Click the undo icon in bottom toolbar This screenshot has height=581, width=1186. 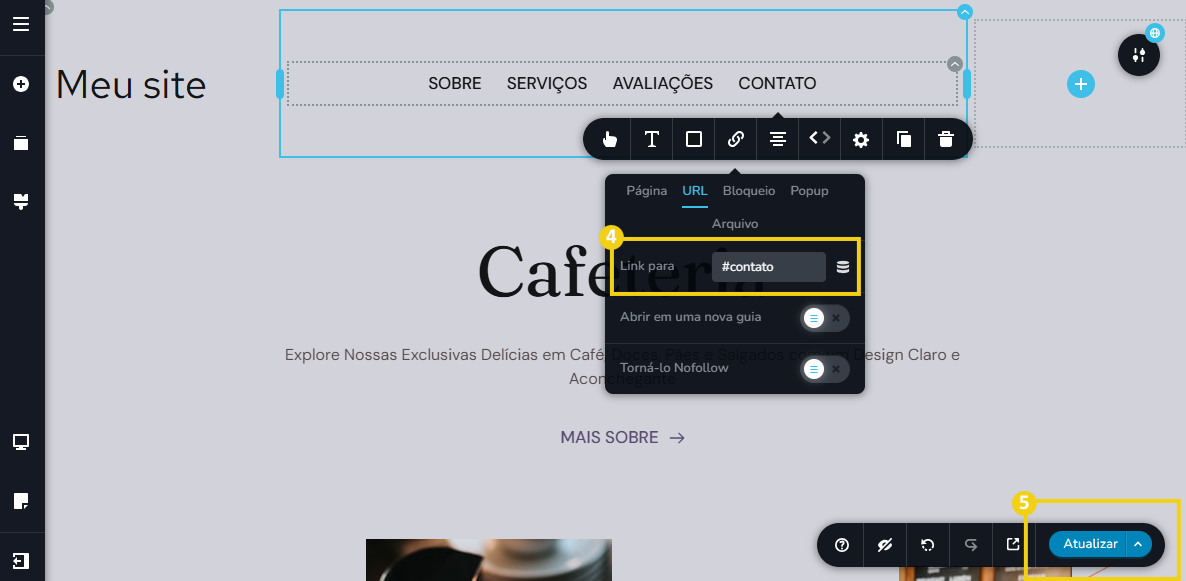coord(927,545)
